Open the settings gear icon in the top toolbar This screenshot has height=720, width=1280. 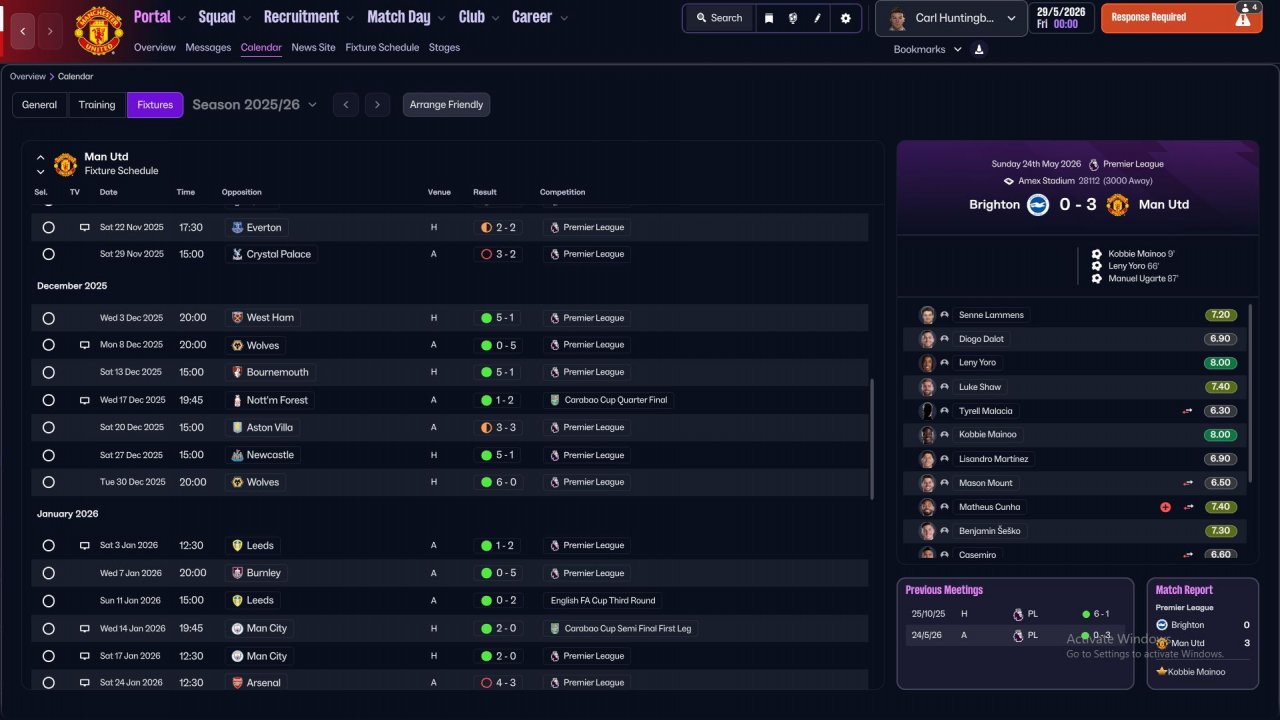(846, 18)
